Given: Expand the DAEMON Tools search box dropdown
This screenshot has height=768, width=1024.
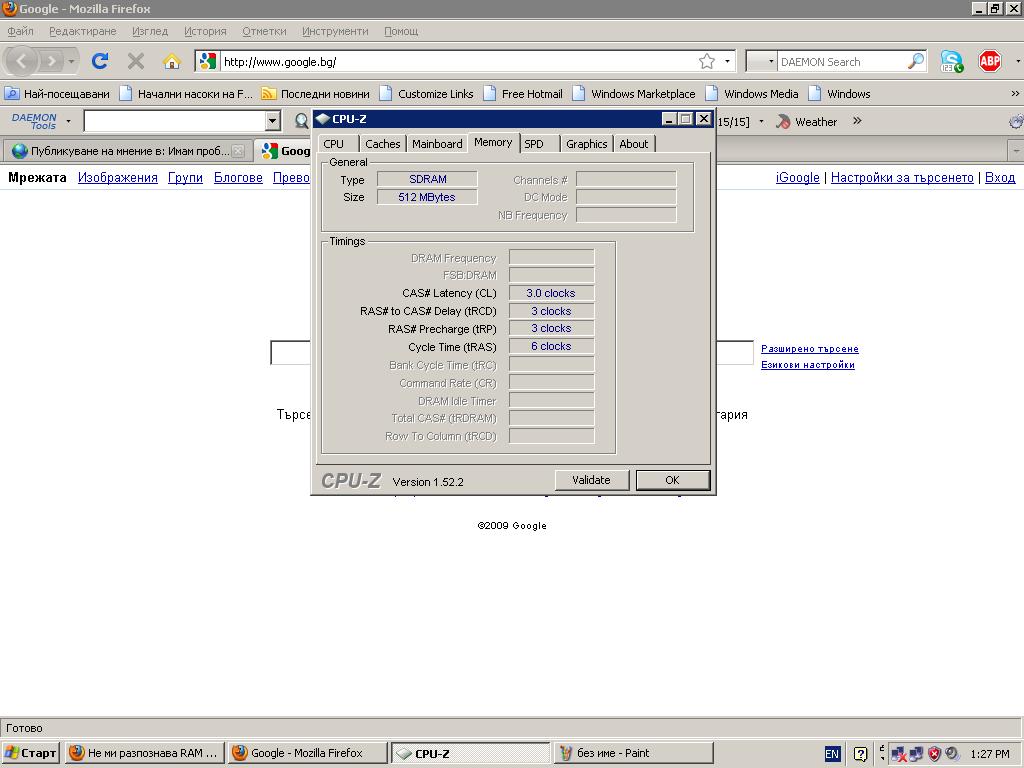Looking at the screenshot, I should click(273, 121).
